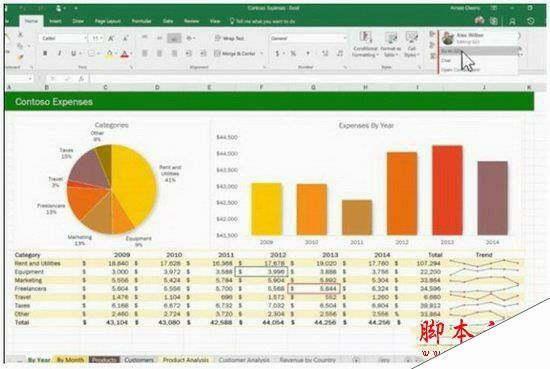Click the Percent Style icon

tap(293, 53)
